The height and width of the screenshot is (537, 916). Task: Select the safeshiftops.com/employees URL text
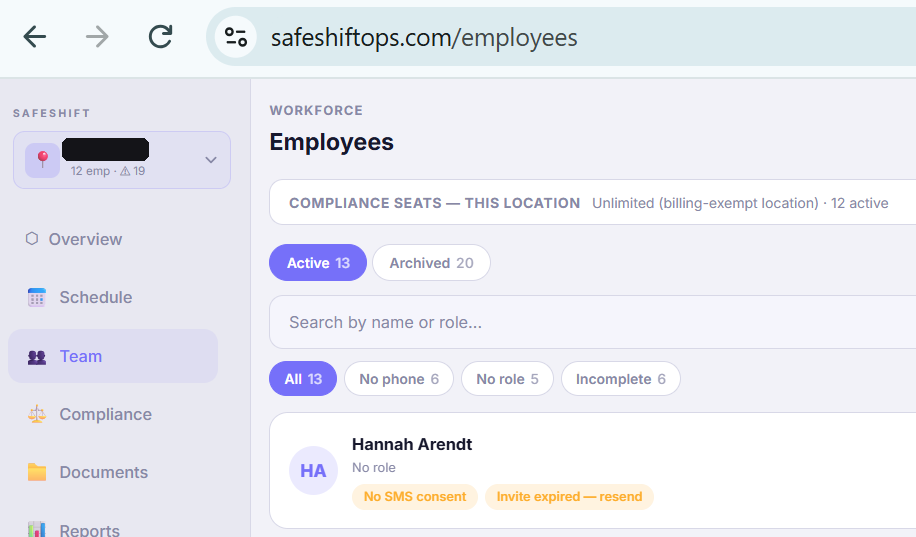[424, 38]
